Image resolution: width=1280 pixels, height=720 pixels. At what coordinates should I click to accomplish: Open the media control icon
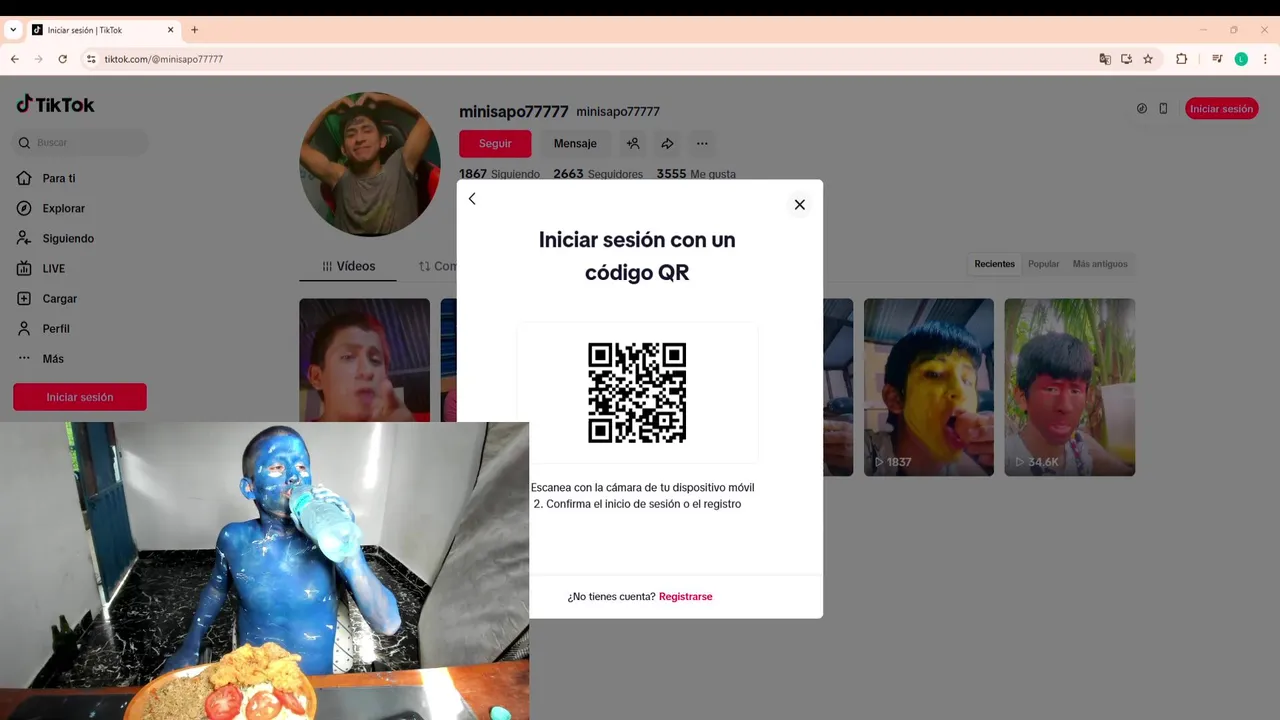click(1217, 59)
